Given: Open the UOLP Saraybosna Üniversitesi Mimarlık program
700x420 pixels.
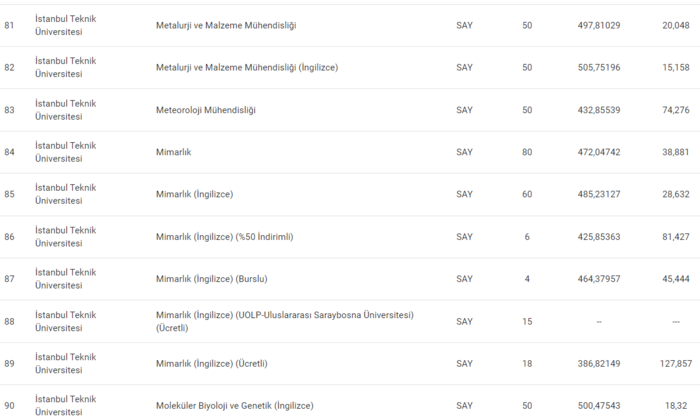Looking at the screenshot, I should coord(285,321).
